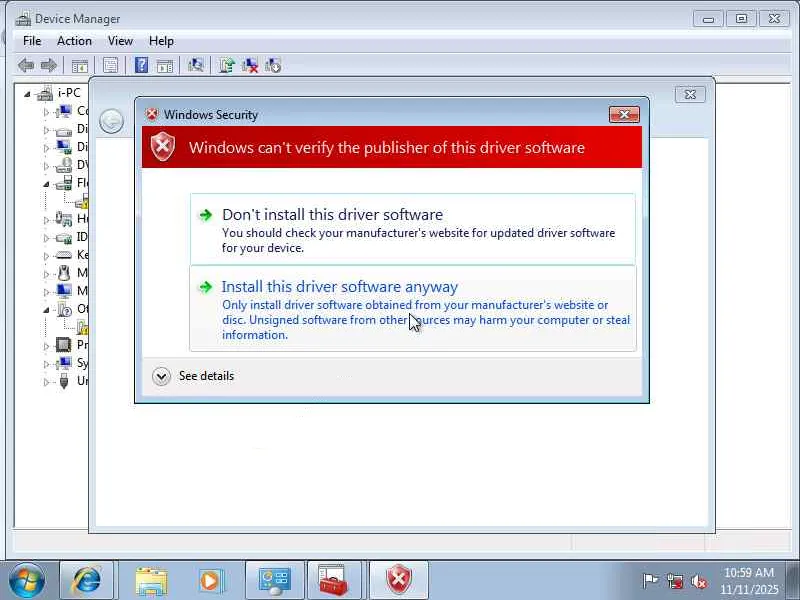Expand the IDE controllers category arrow
800x600 pixels.
(x=46, y=238)
